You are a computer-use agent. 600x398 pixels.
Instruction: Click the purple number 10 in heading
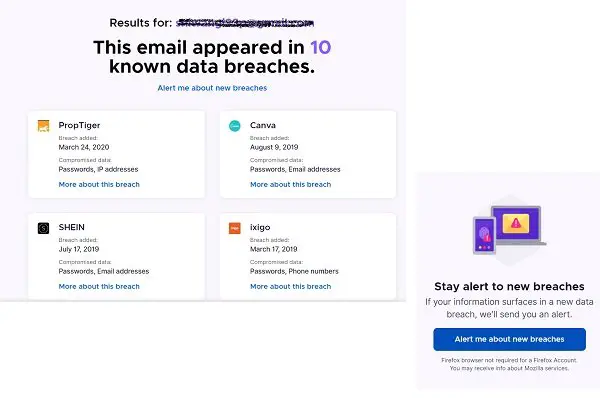(x=320, y=48)
